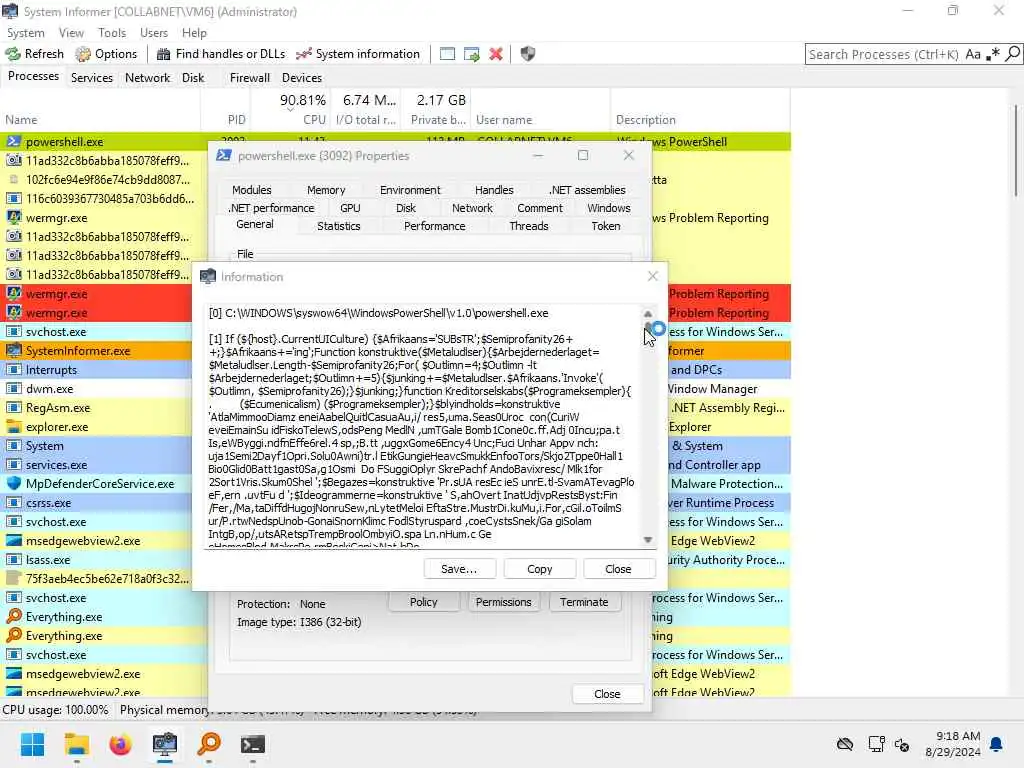Open Statistics tab in Properties
This screenshot has height=768, width=1024.
[338, 226]
